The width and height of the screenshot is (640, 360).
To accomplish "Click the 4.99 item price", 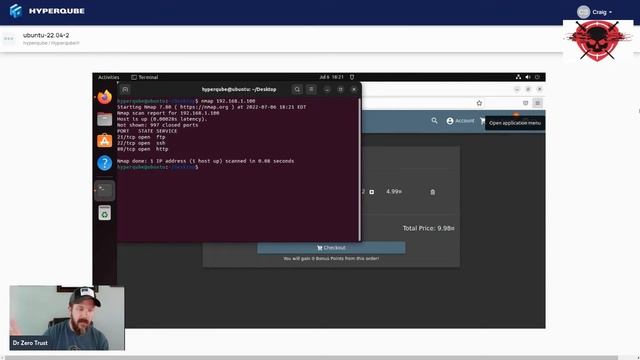I will point(394,191).
